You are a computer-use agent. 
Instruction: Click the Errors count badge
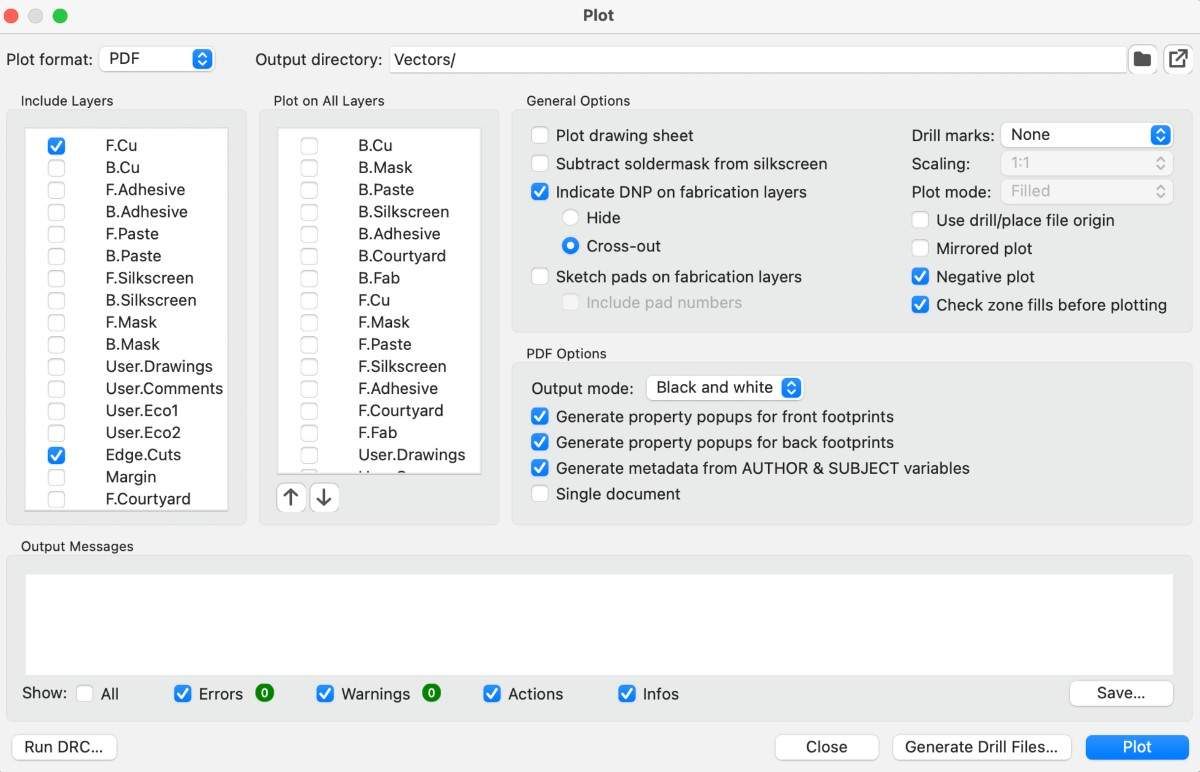coord(264,692)
